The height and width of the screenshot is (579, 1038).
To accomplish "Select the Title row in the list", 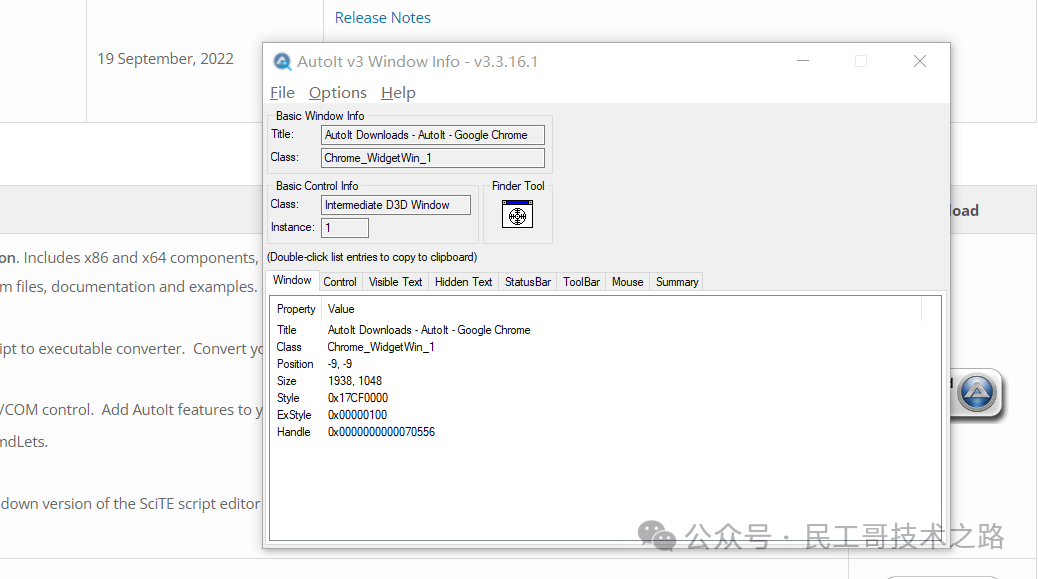I will click(x=605, y=330).
